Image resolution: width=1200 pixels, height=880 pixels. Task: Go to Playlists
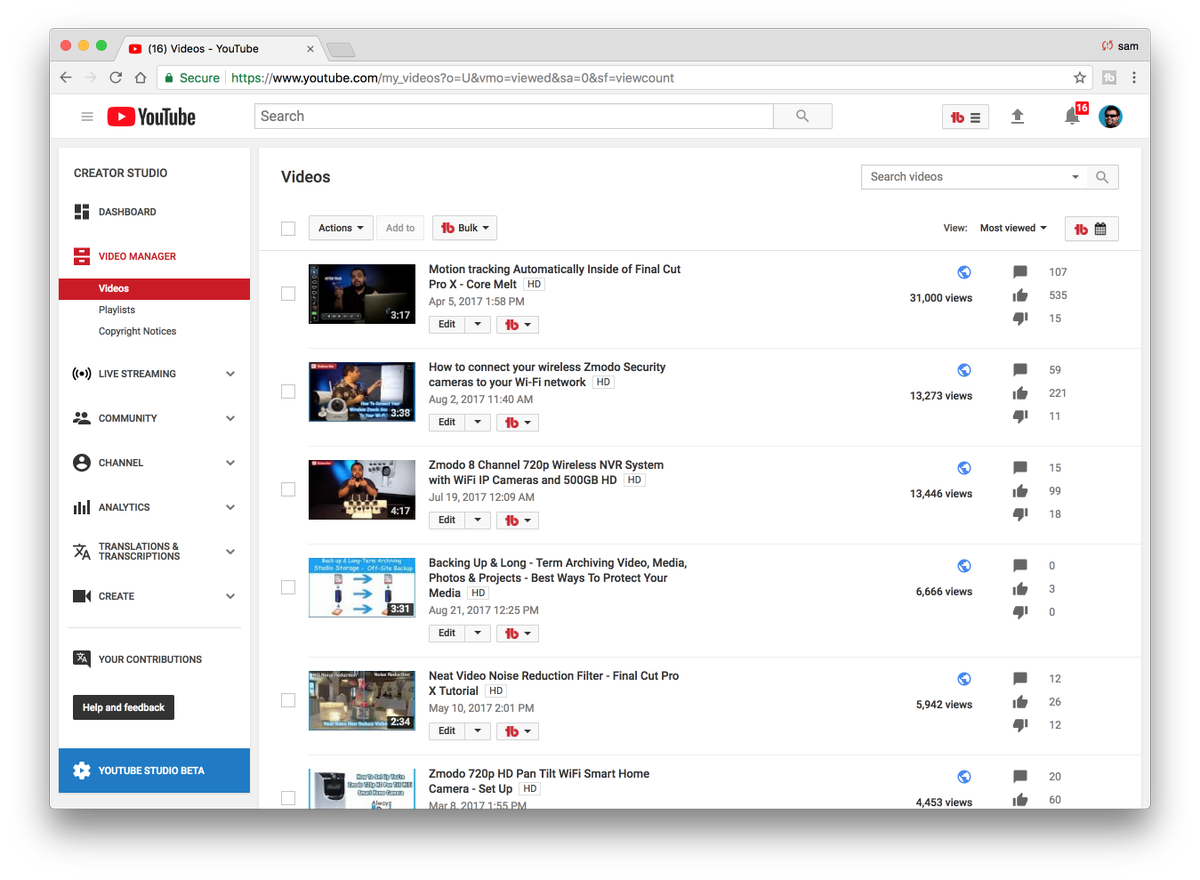(x=117, y=310)
